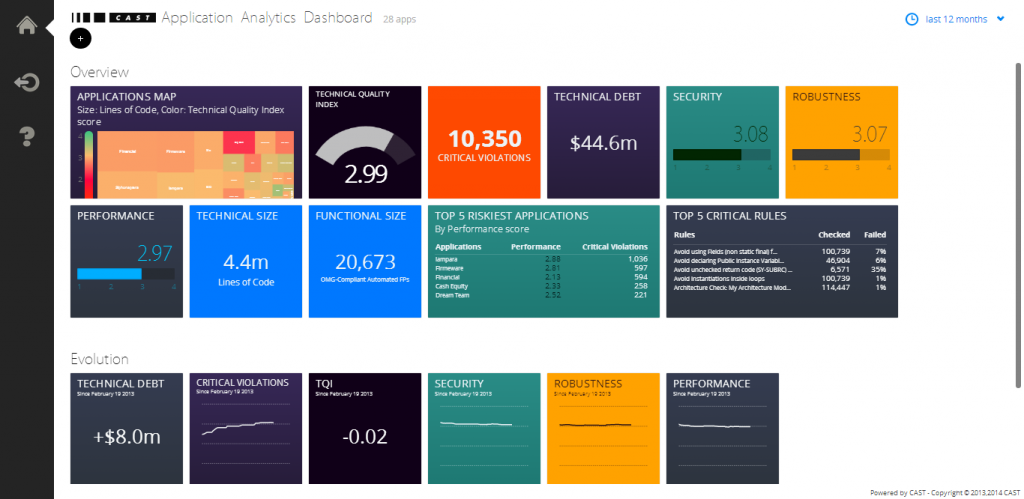Open the Technical Size 4.4m tile
The height and width of the screenshot is (499, 1024).
pos(245,262)
